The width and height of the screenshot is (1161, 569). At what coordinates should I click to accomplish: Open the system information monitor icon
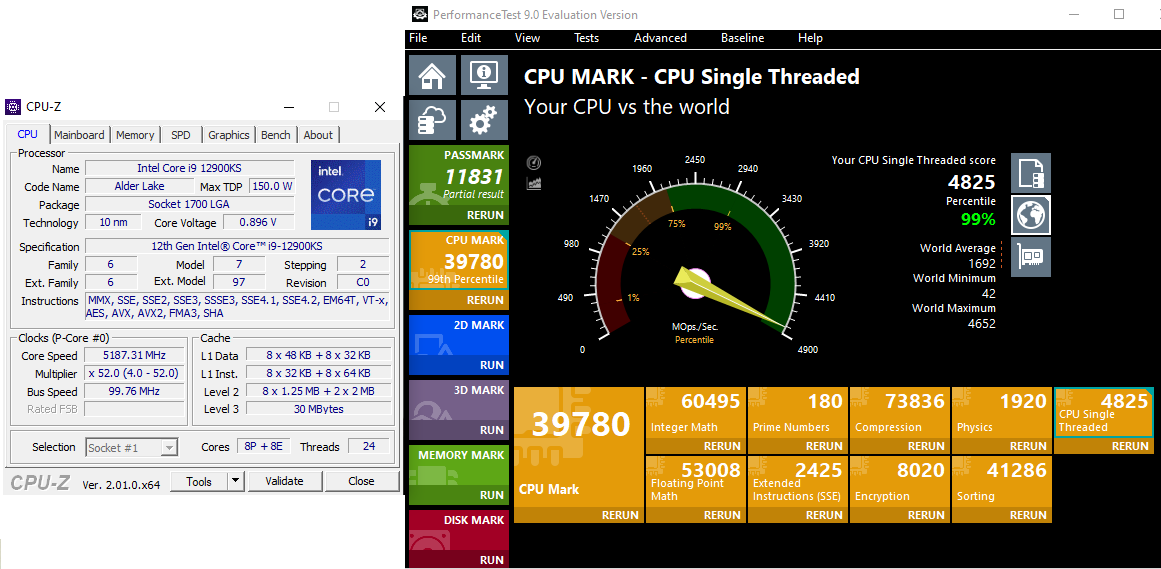click(x=484, y=75)
